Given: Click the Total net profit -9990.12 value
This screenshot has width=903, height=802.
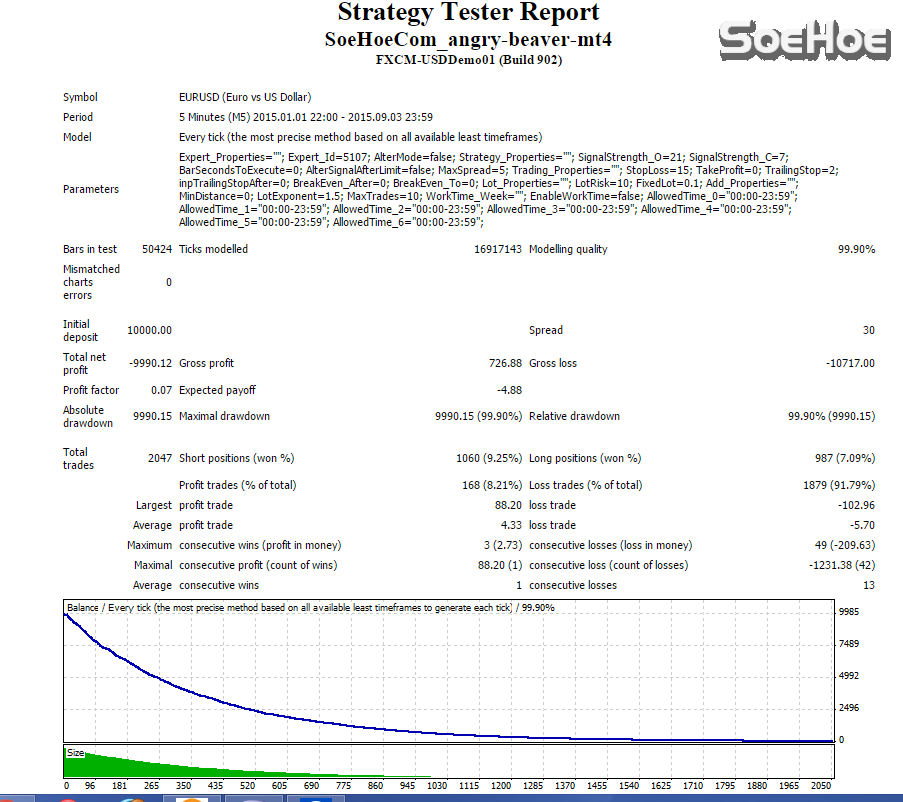Looking at the screenshot, I should click(x=149, y=364).
